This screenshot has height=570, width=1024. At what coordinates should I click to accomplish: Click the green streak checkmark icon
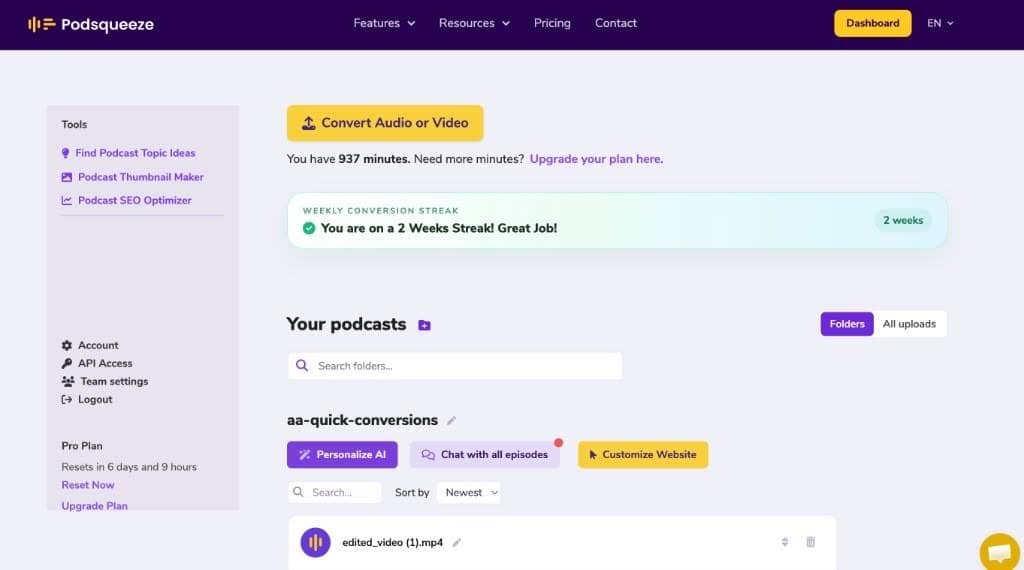pyautogui.click(x=309, y=228)
